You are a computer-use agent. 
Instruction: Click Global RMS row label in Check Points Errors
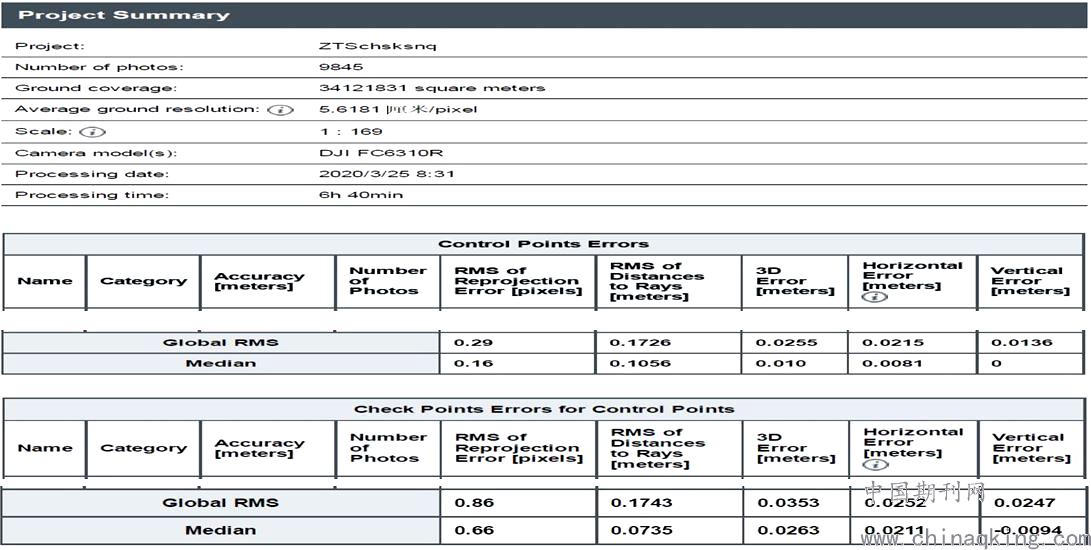coord(221,503)
